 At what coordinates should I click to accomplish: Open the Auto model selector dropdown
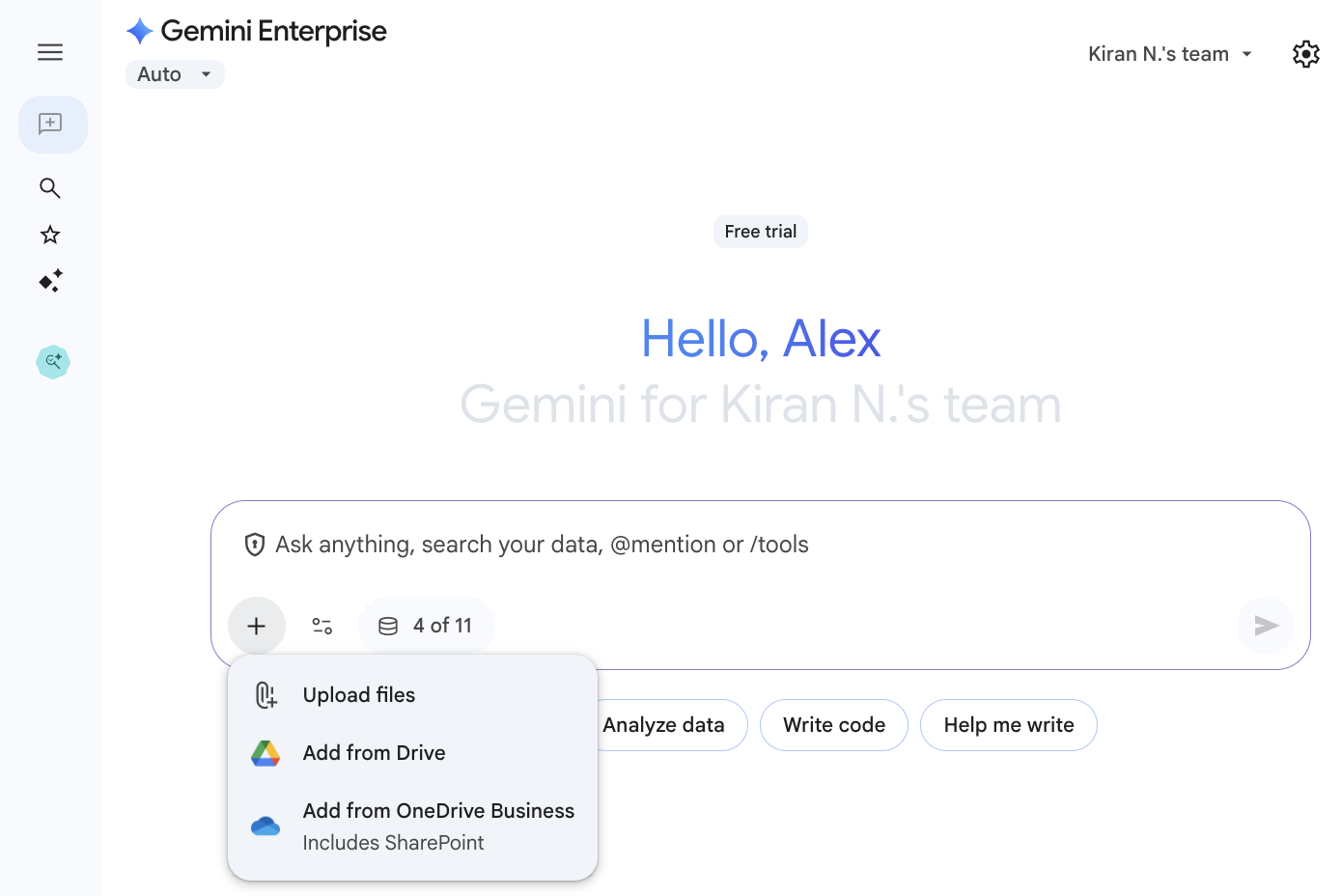[175, 73]
